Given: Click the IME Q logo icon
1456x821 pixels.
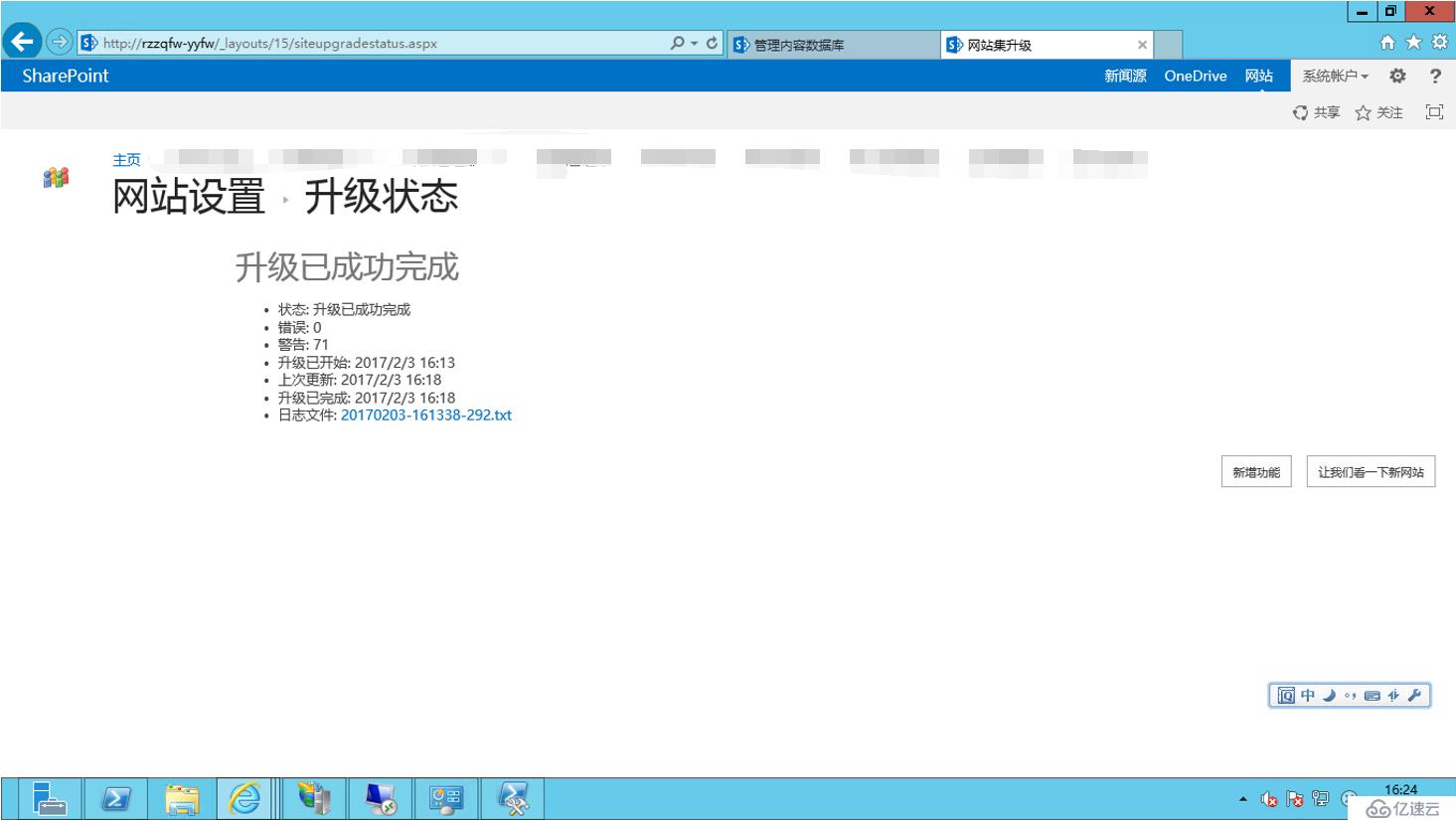Looking at the screenshot, I should pyautogui.click(x=1286, y=696).
